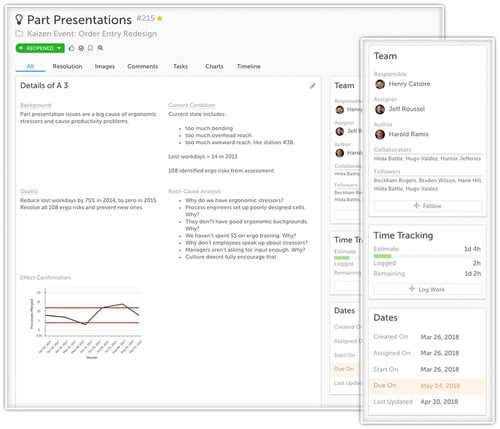Click the issue number #215
The height and width of the screenshot is (429, 500).
(146, 18)
